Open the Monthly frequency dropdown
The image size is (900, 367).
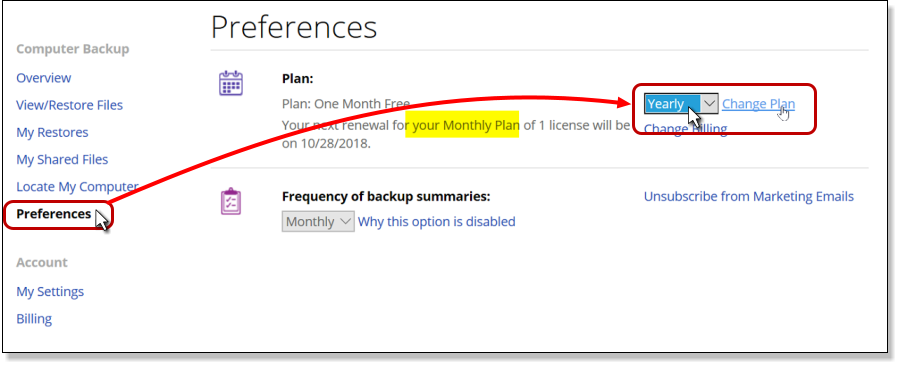(318, 222)
